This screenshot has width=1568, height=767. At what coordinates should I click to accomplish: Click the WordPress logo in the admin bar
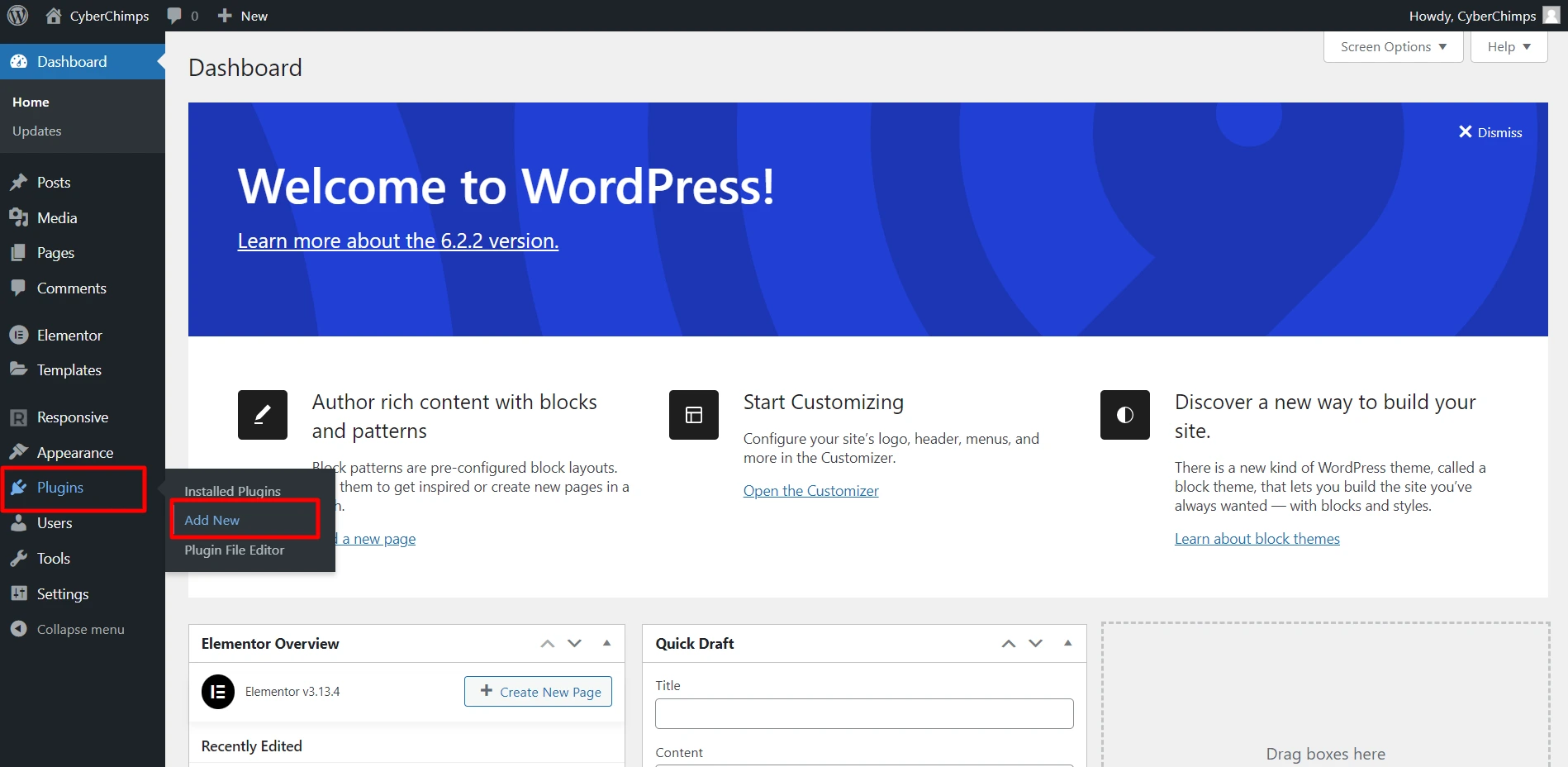point(18,16)
